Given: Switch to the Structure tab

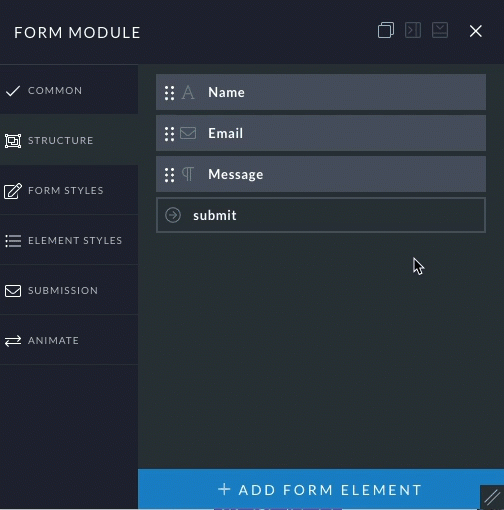Looking at the screenshot, I should tap(69, 140).
